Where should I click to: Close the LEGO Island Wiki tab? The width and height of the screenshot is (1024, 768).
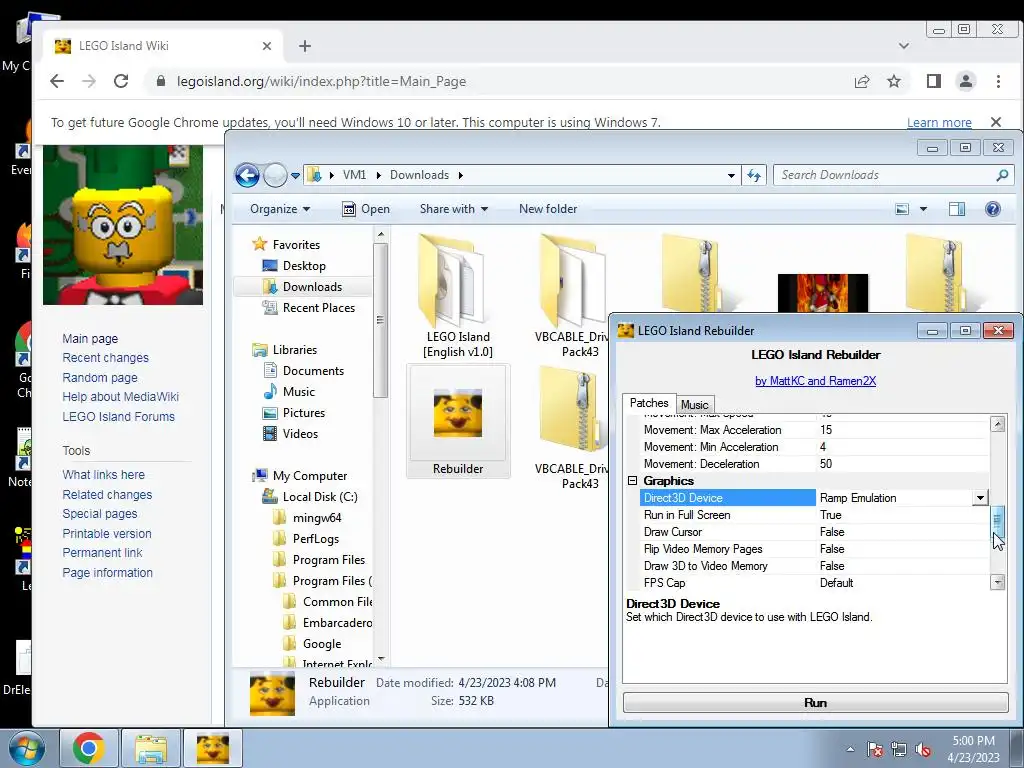pos(266,46)
